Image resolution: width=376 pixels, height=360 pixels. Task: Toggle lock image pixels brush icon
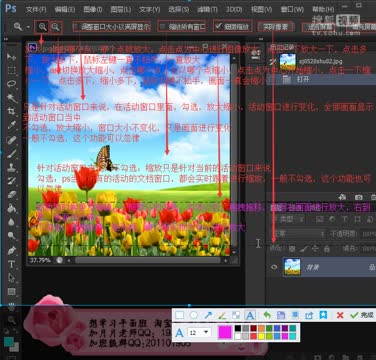point(304,249)
